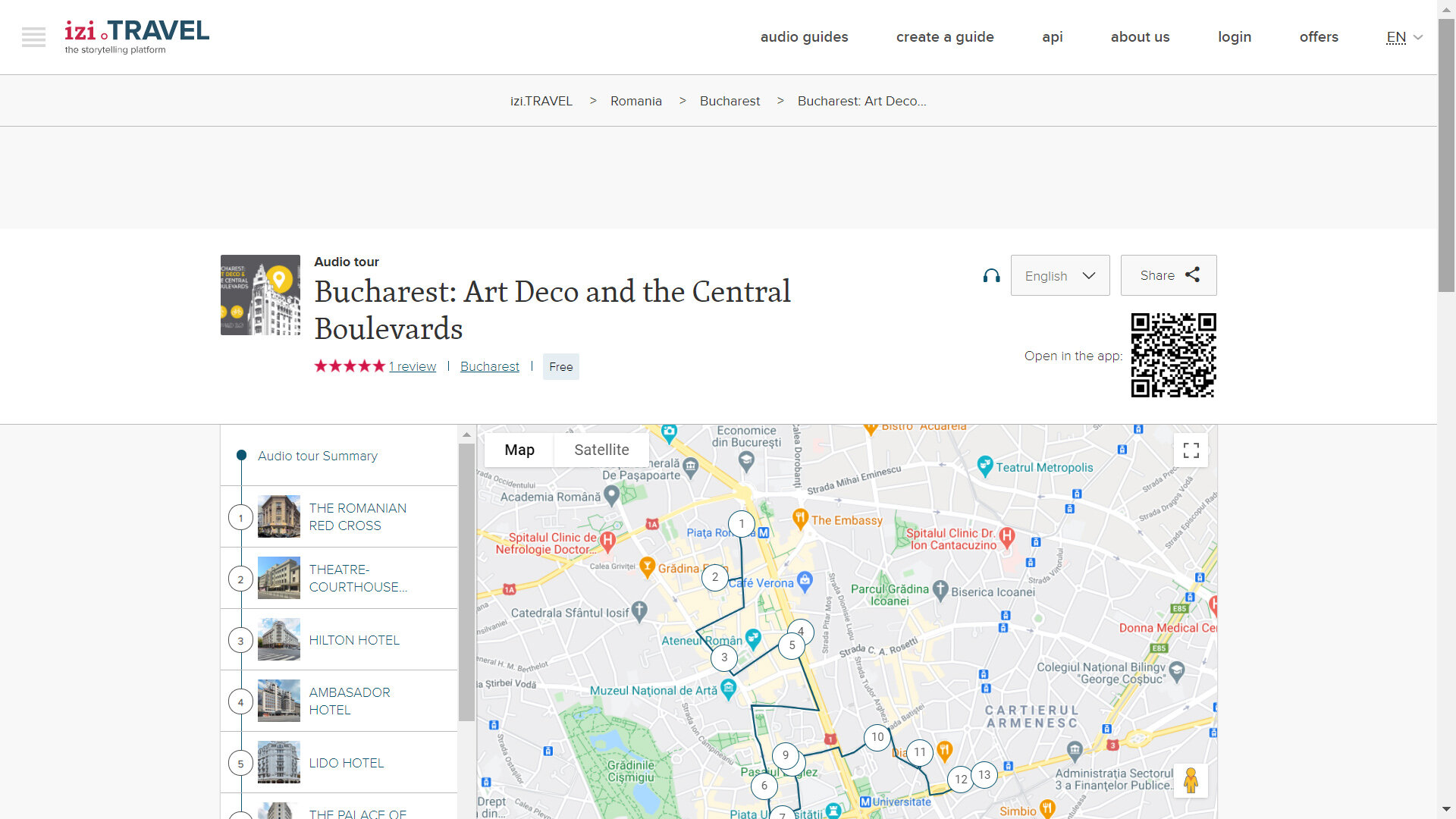Click Biserica Icoanei map pin

[940, 590]
